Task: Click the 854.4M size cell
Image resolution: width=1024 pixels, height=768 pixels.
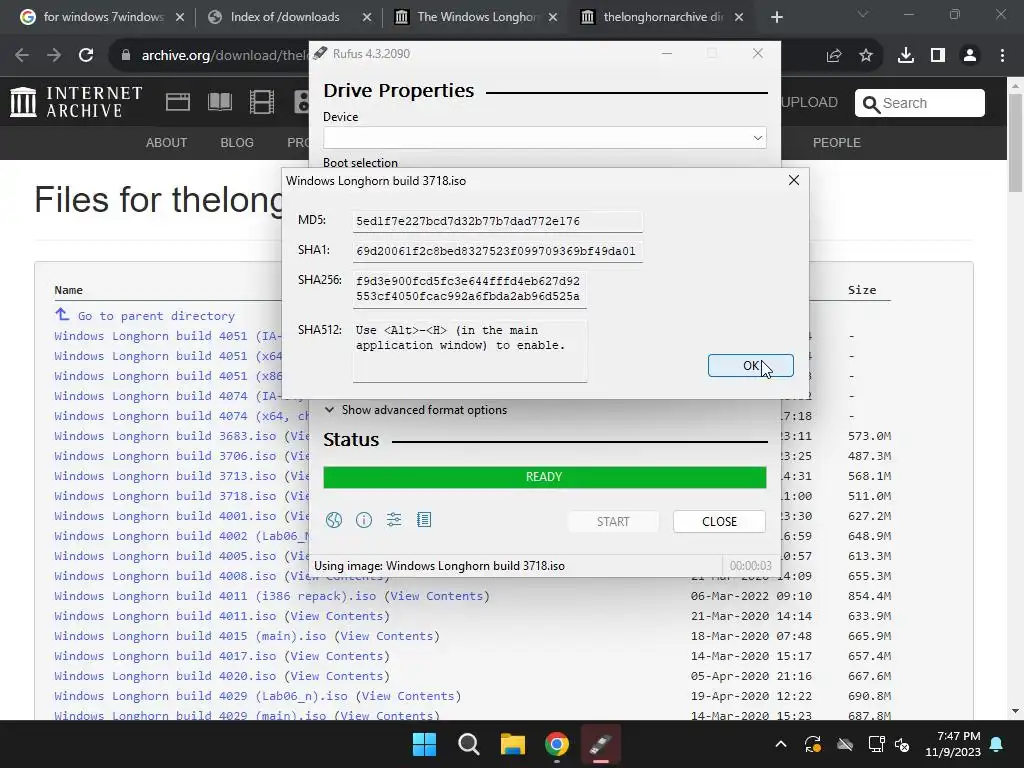Action: coord(869,596)
